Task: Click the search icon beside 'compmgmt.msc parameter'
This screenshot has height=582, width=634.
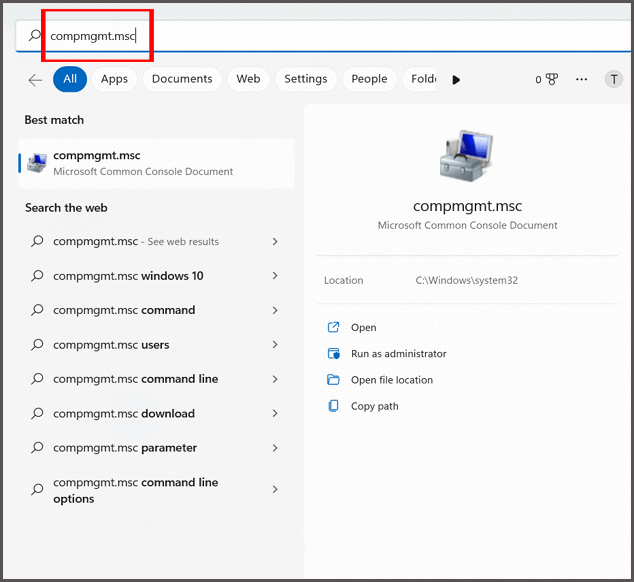Action: click(37, 448)
